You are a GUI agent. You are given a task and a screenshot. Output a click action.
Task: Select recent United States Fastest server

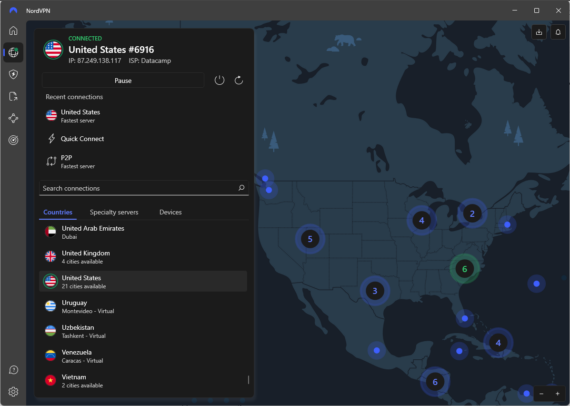(144, 116)
